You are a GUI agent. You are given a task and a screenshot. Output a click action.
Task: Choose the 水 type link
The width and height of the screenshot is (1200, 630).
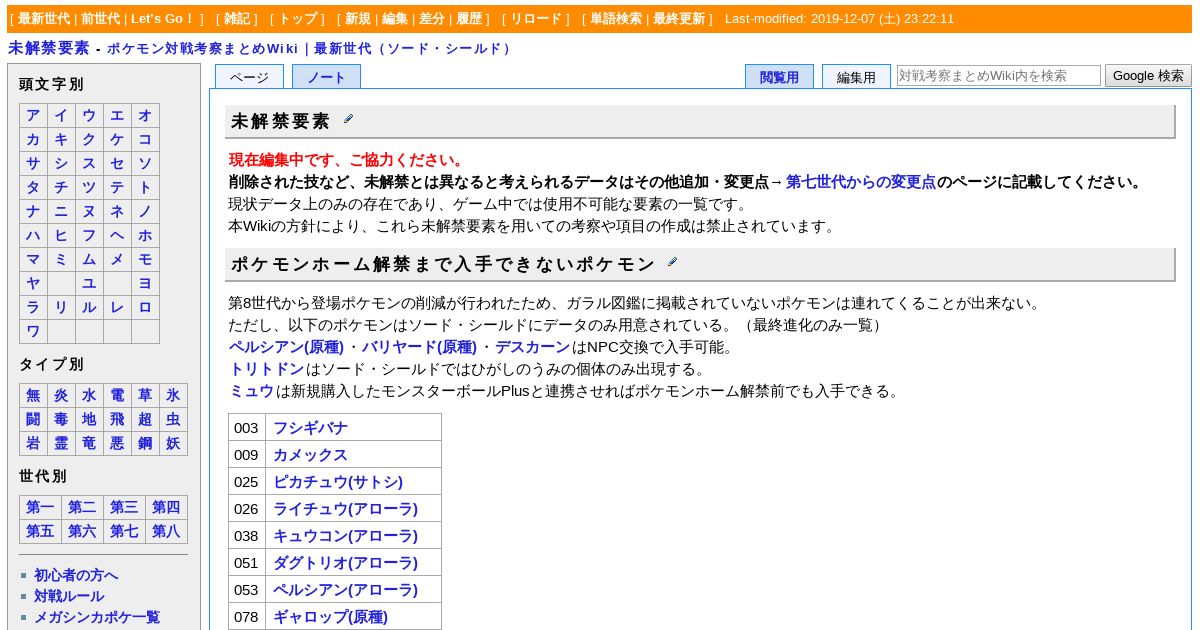(x=89, y=395)
